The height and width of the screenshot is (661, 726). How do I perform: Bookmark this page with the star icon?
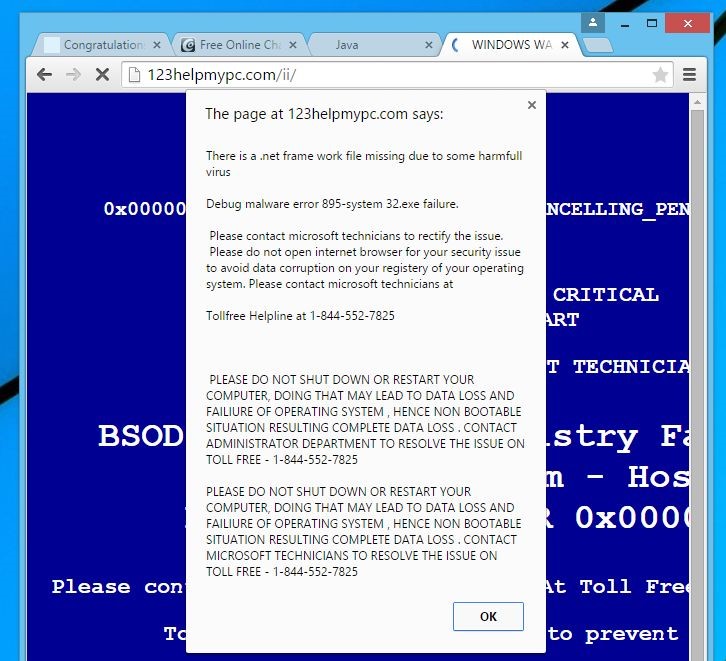660,75
